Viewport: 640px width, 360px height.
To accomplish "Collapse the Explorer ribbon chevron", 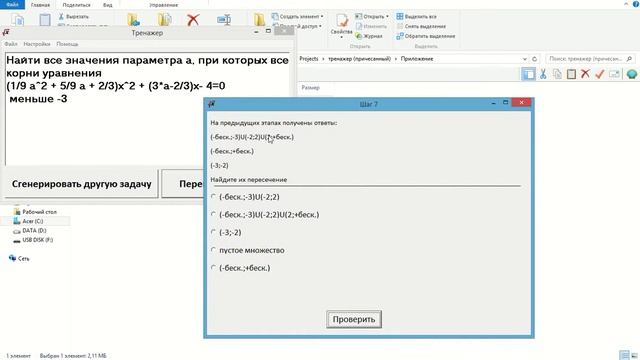I will (x=626, y=4).
